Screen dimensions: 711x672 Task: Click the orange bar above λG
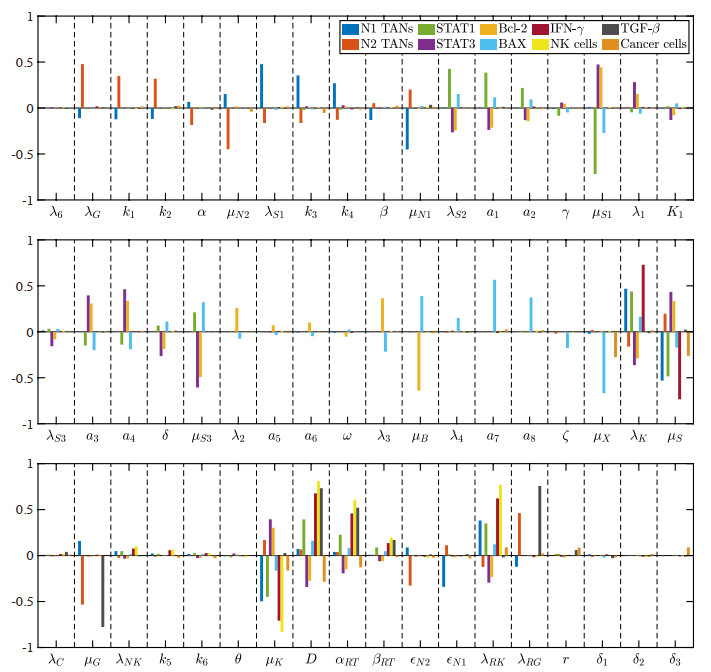coord(82,86)
